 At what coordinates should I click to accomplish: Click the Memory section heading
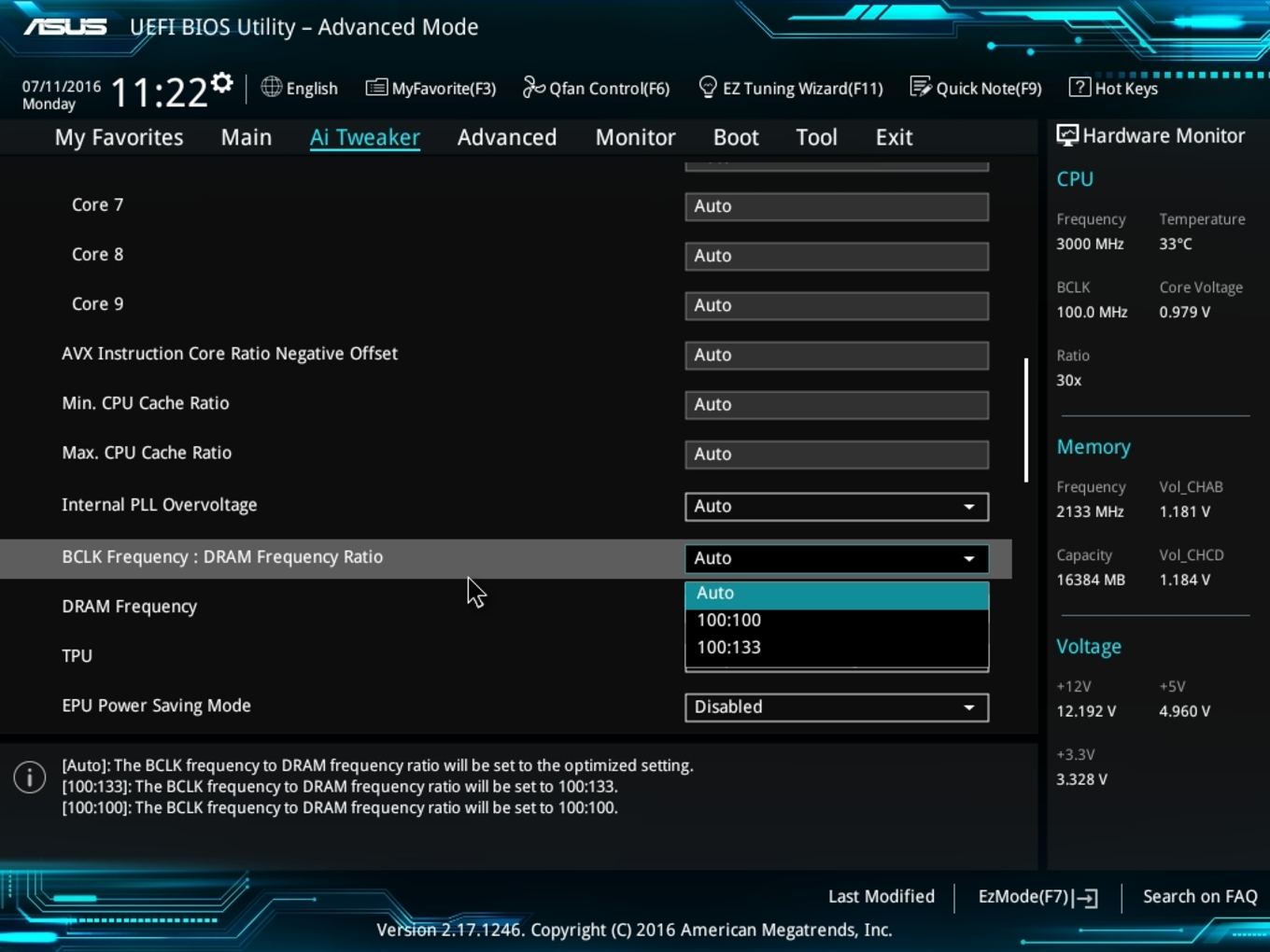point(1094,447)
